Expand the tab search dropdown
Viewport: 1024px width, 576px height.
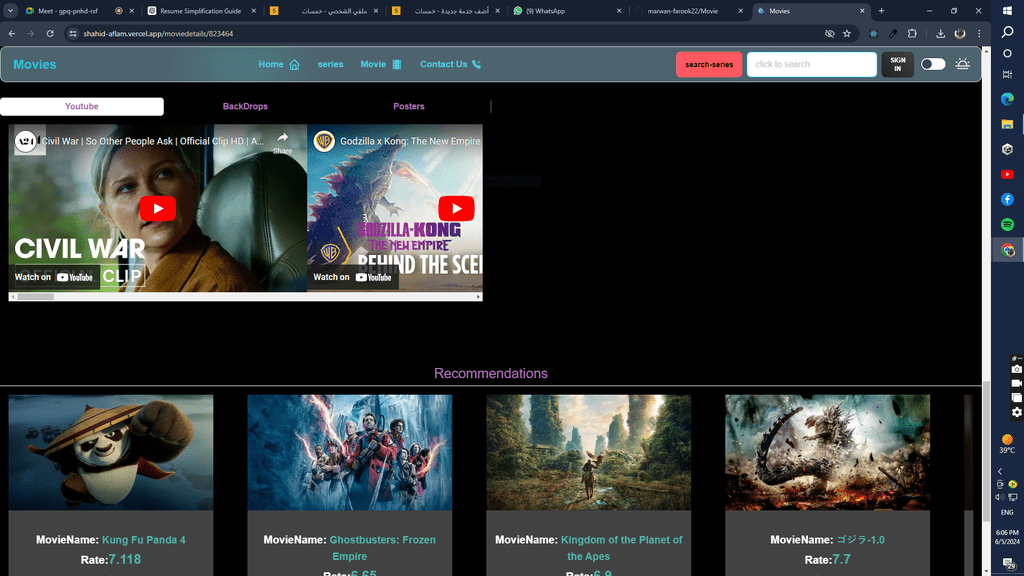(x=10, y=10)
